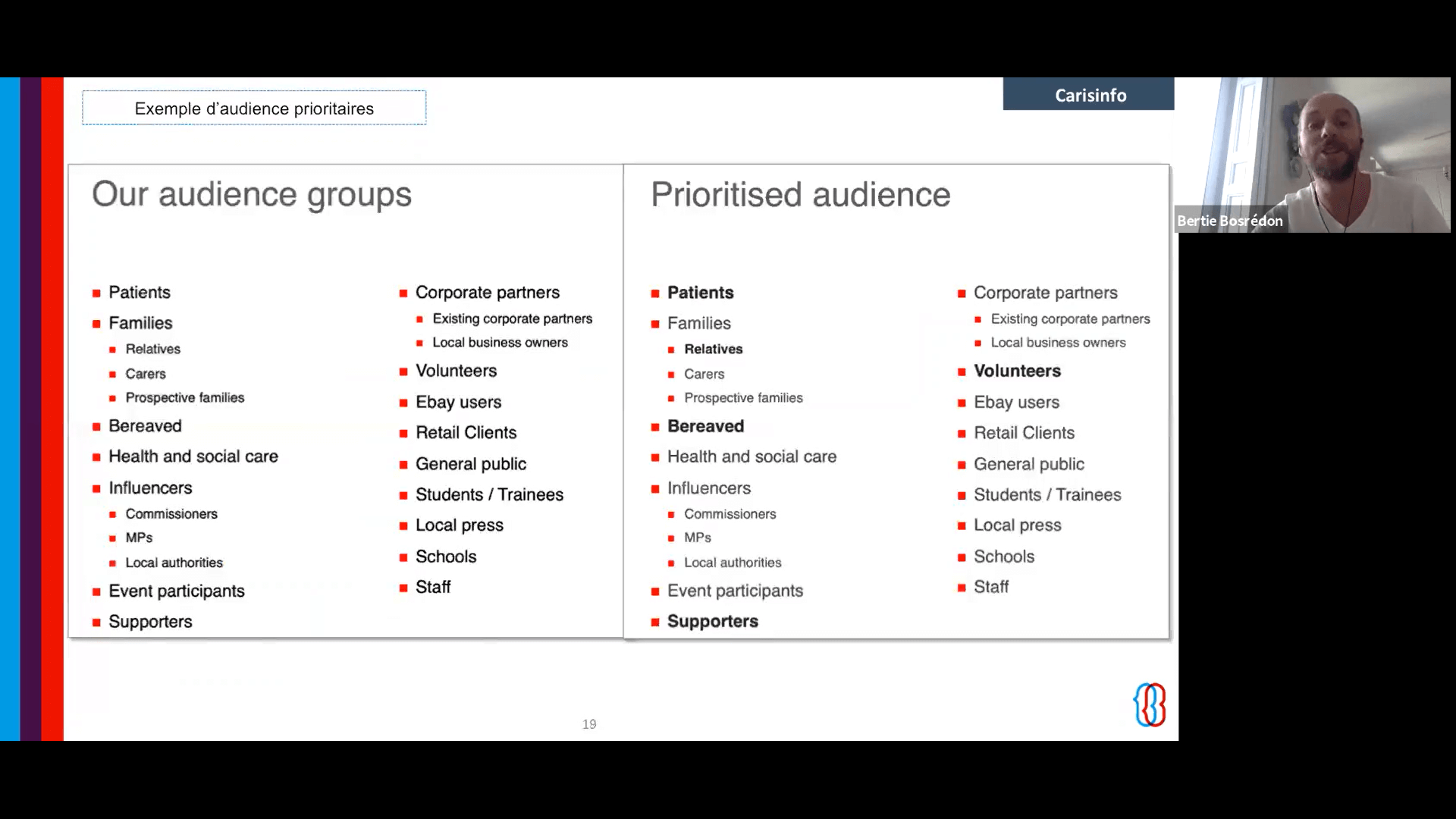Click 'Retail Clients' in Our audience groups
Screen dimensions: 1456x819
click(466, 433)
